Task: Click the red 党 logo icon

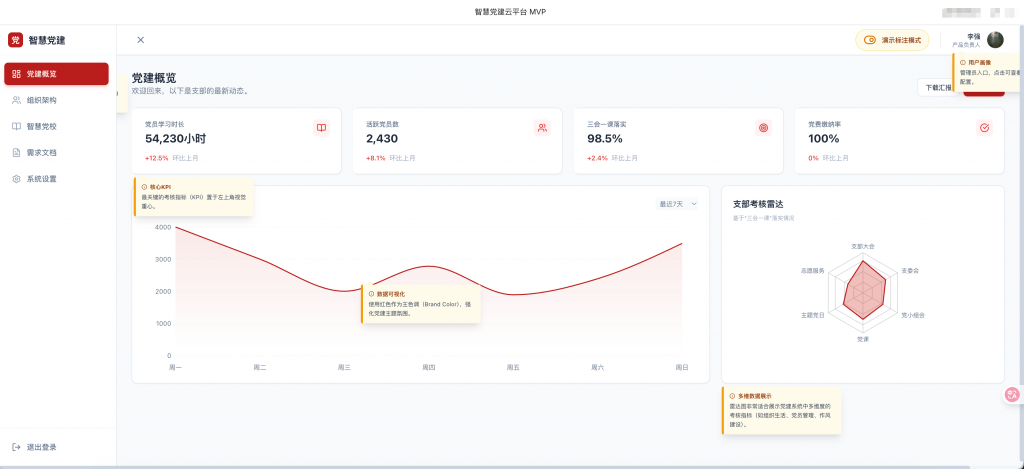Action: tap(15, 40)
